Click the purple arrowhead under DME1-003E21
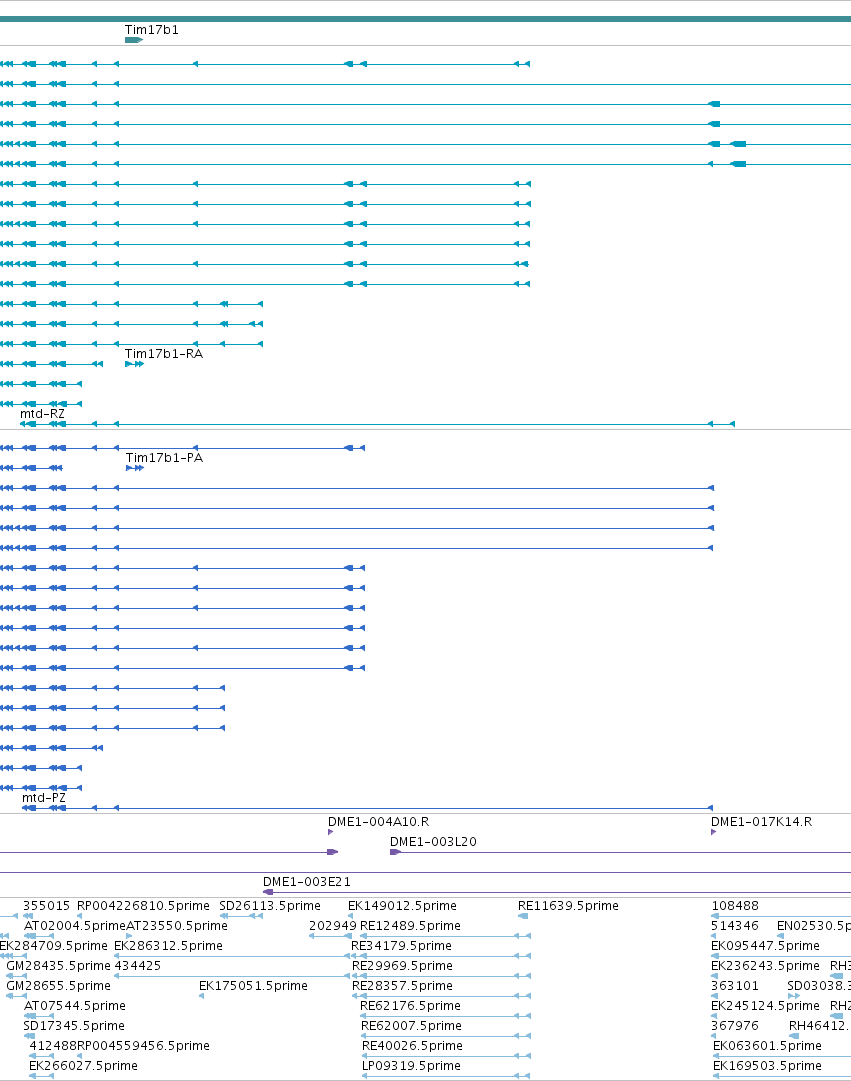 pos(268,892)
